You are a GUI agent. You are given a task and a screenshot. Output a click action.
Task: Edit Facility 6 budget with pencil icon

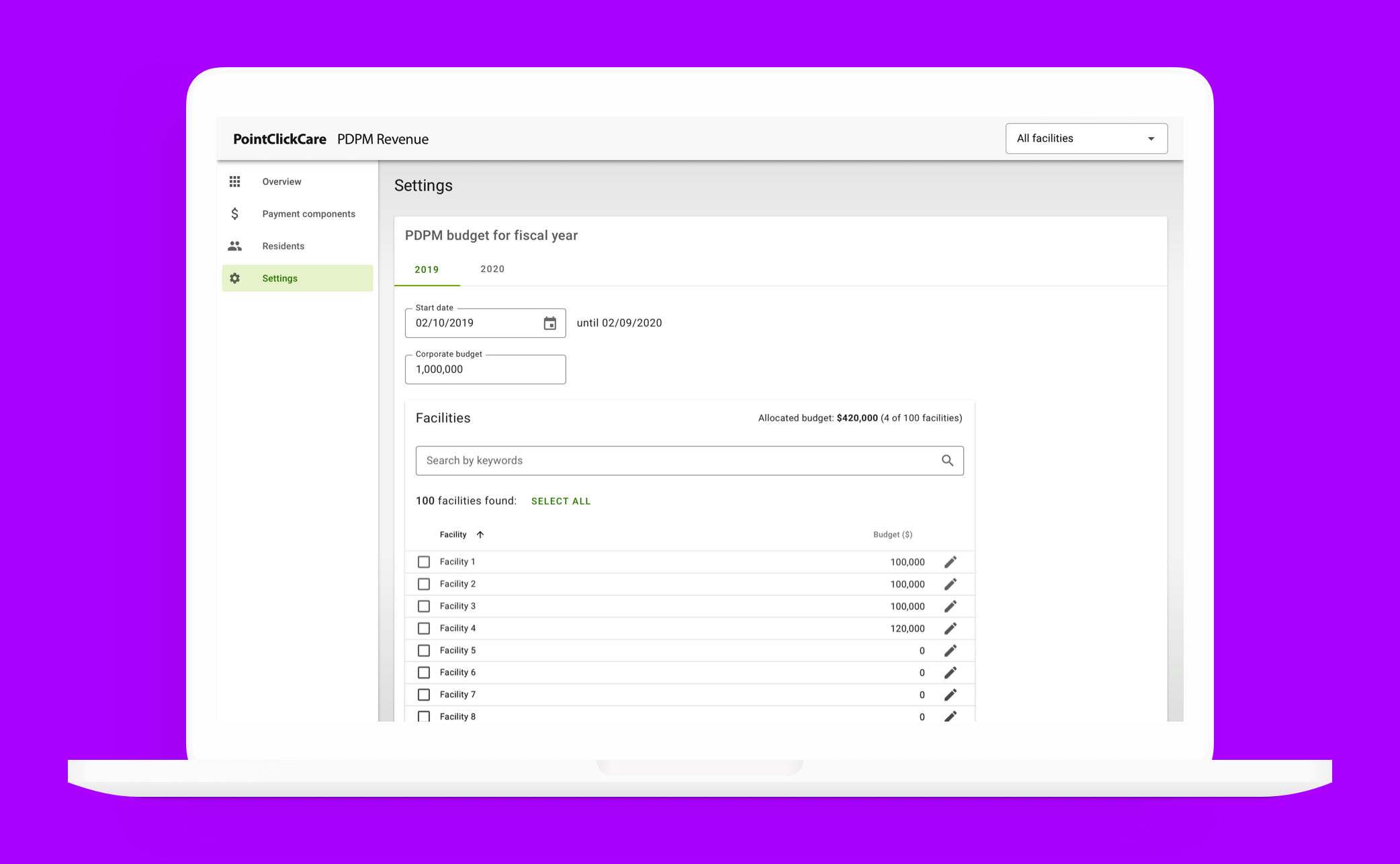point(950,673)
